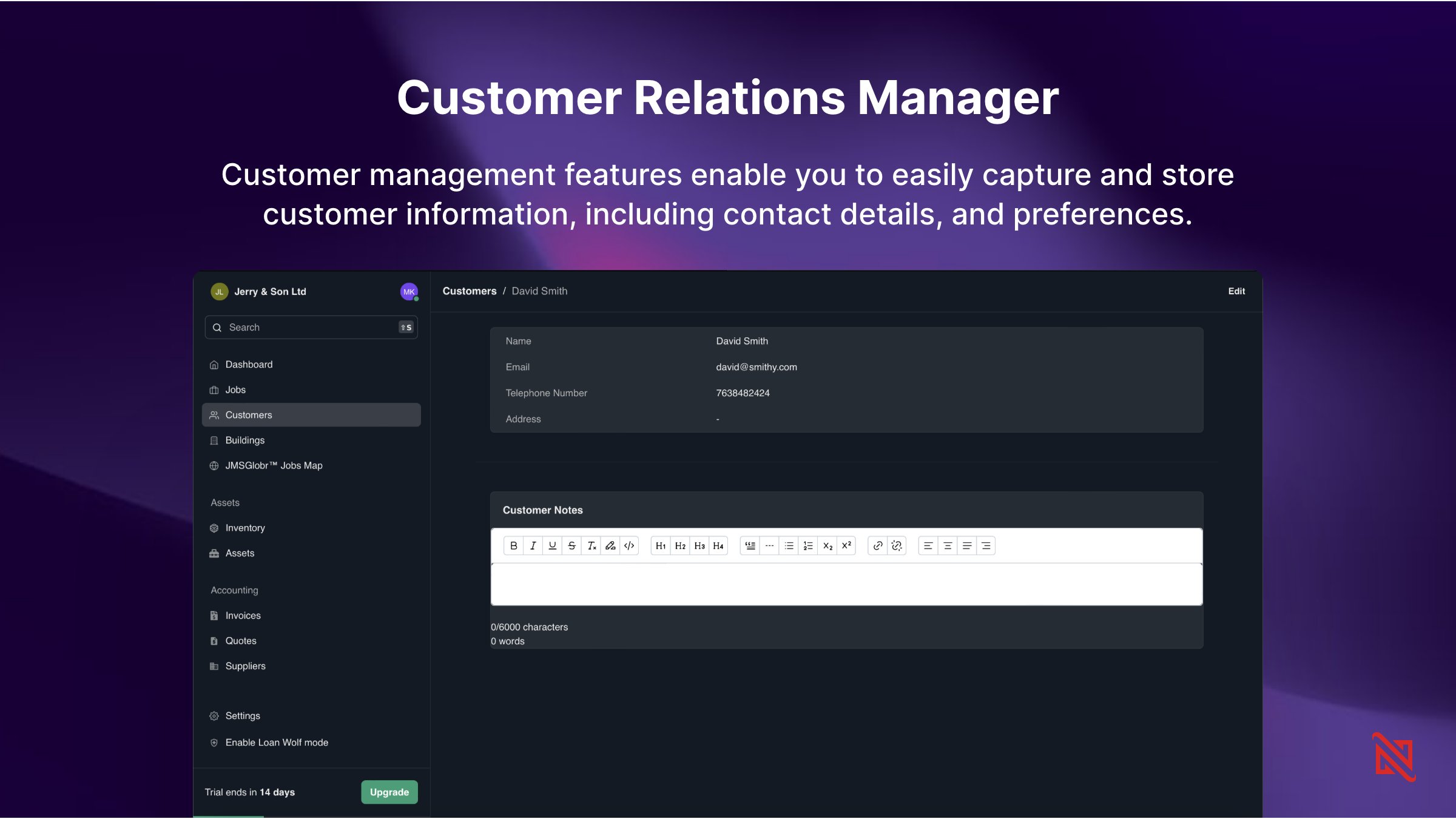Apply Heading 4 style
Screen dimensions: 1456x819
(x=718, y=545)
